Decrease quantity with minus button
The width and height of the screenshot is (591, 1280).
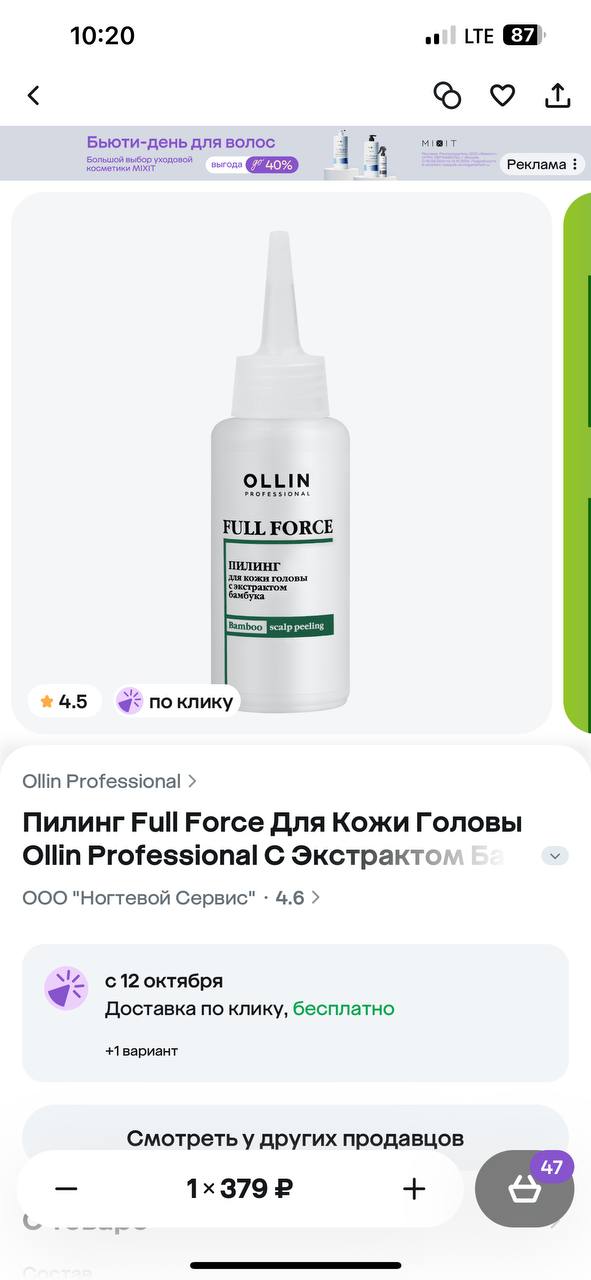coord(66,1189)
